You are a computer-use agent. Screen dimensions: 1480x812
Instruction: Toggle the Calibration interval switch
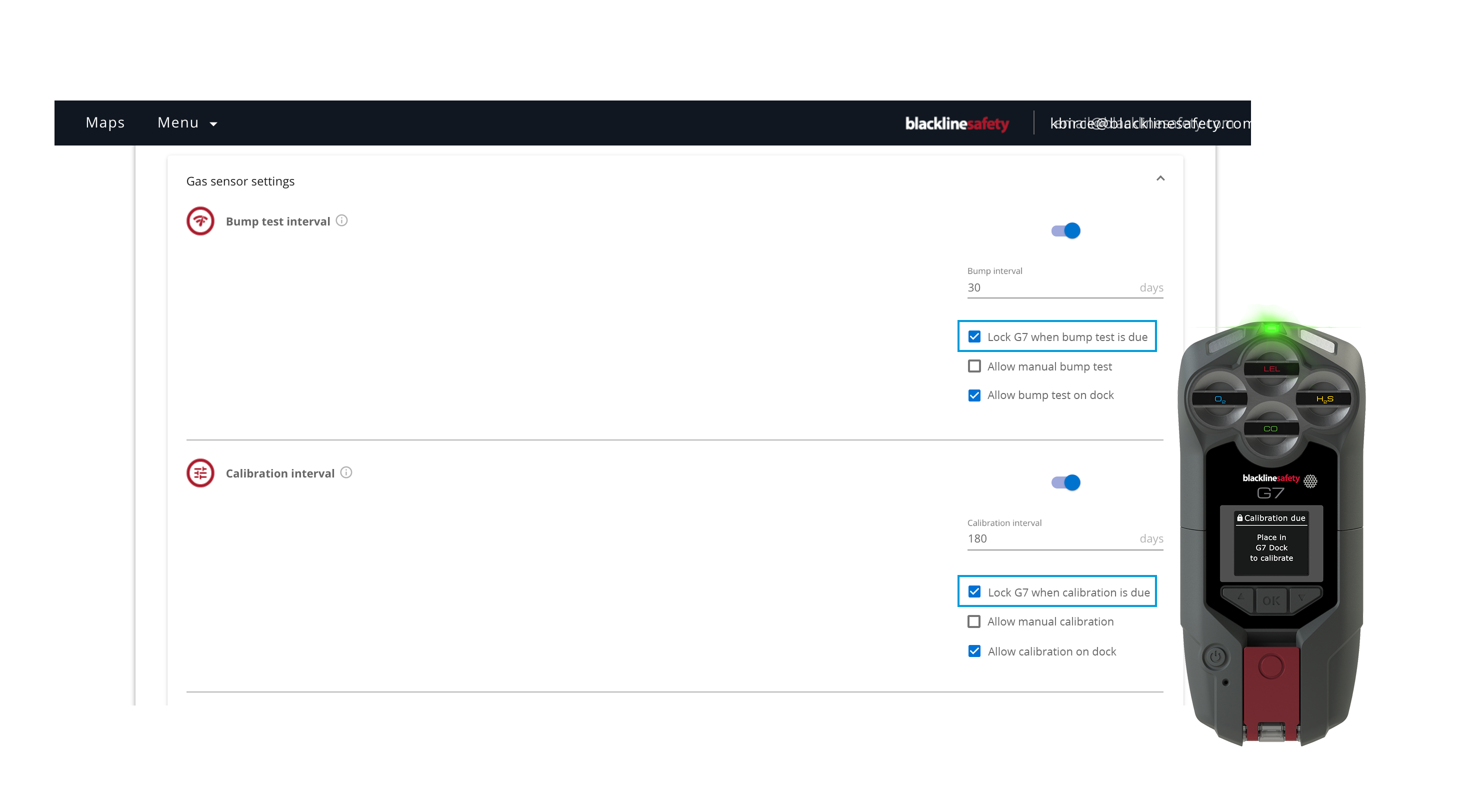pyautogui.click(x=1066, y=482)
